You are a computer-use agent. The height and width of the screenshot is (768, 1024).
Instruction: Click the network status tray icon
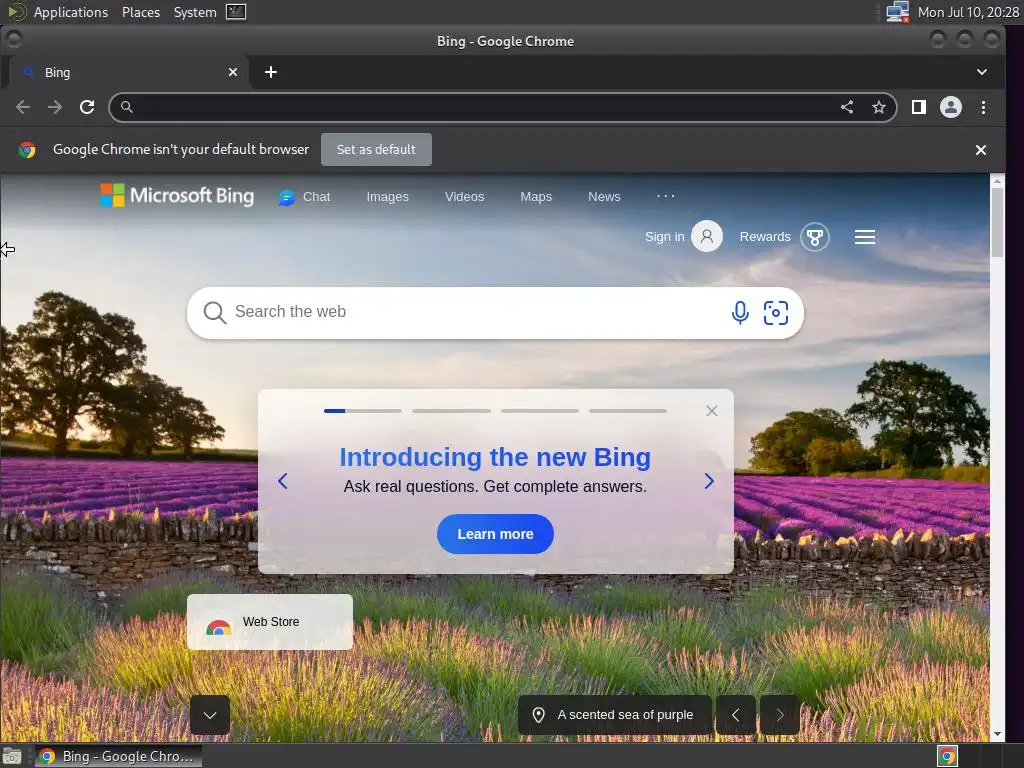[x=897, y=12]
